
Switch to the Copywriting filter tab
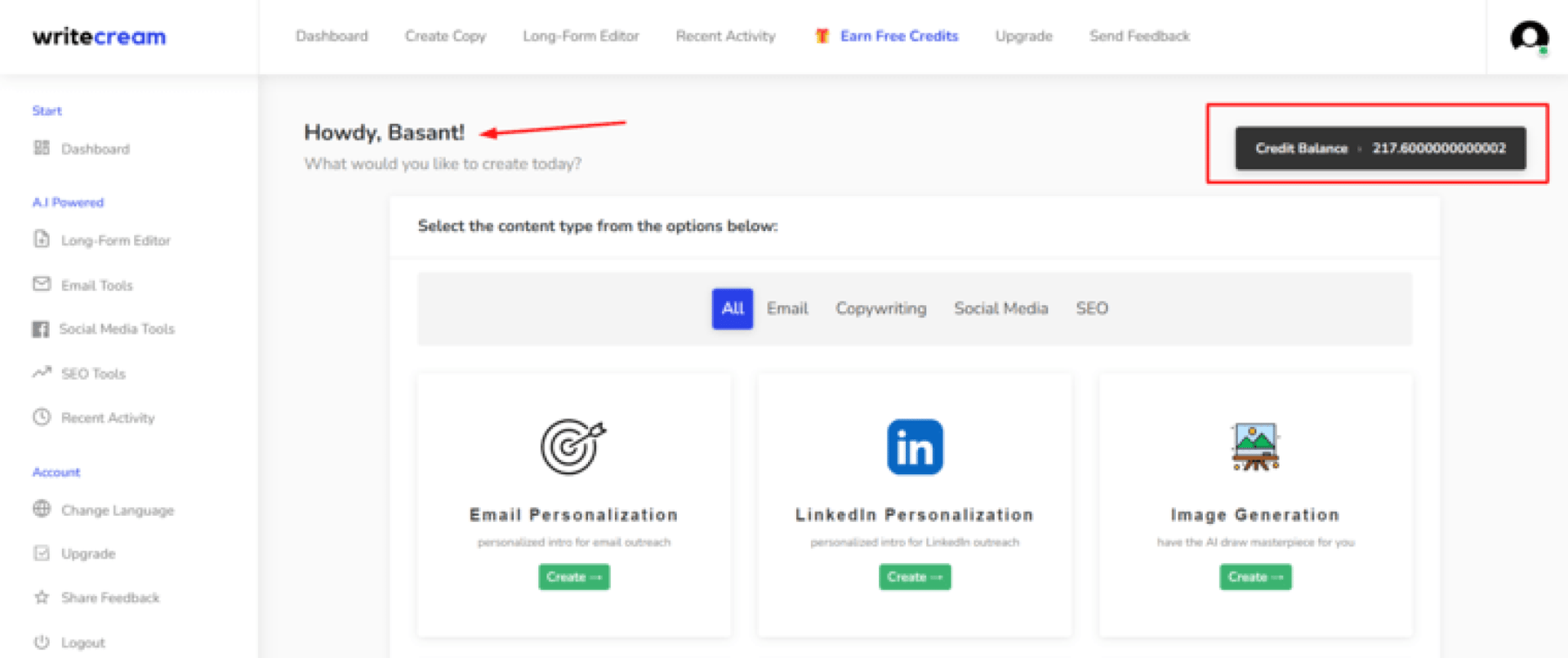[880, 309]
